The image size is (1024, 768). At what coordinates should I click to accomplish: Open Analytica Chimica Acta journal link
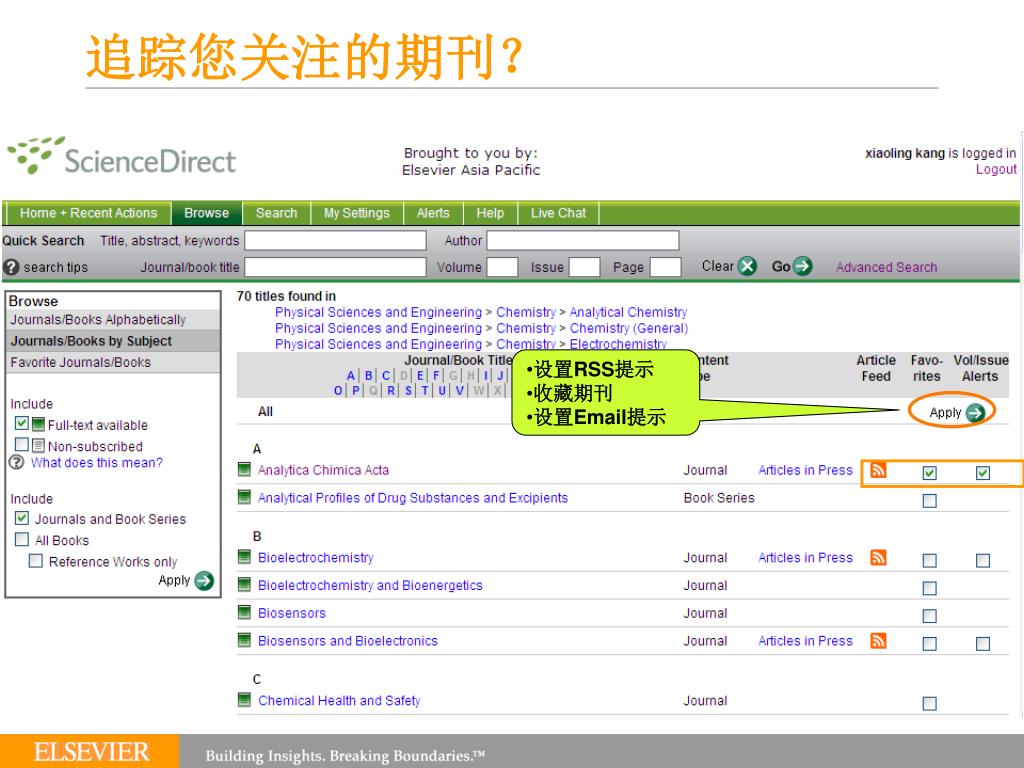tap(323, 470)
